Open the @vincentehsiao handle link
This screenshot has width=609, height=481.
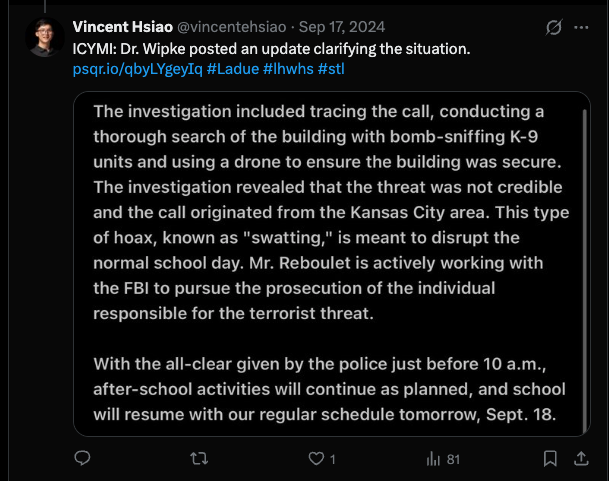coord(230,28)
